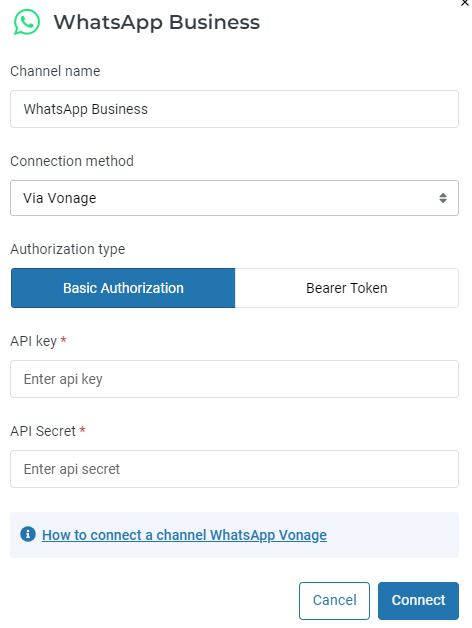Focus the API key input field
The width and height of the screenshot is (472, 628).
coord(234,379)
